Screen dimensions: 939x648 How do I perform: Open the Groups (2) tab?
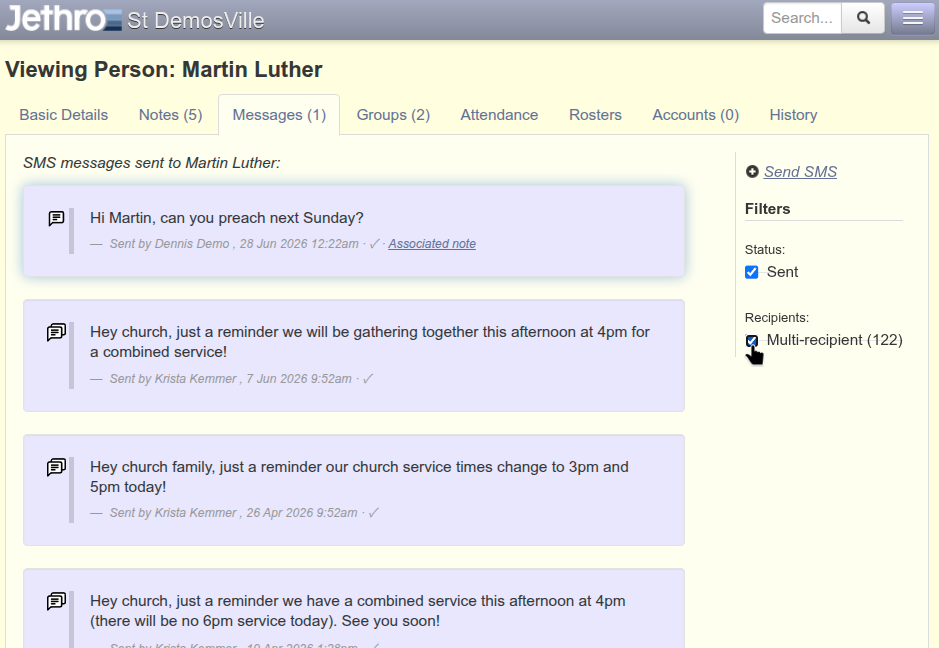click(x=393, y=115)
